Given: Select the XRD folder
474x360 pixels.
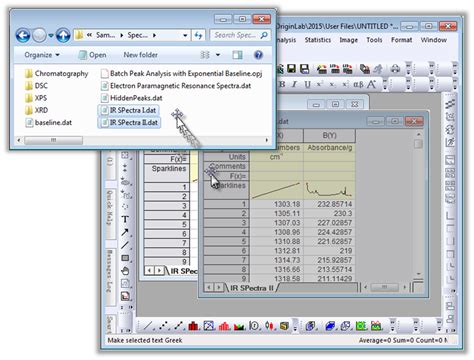Looking at the screenshot, I should (36, 110).
